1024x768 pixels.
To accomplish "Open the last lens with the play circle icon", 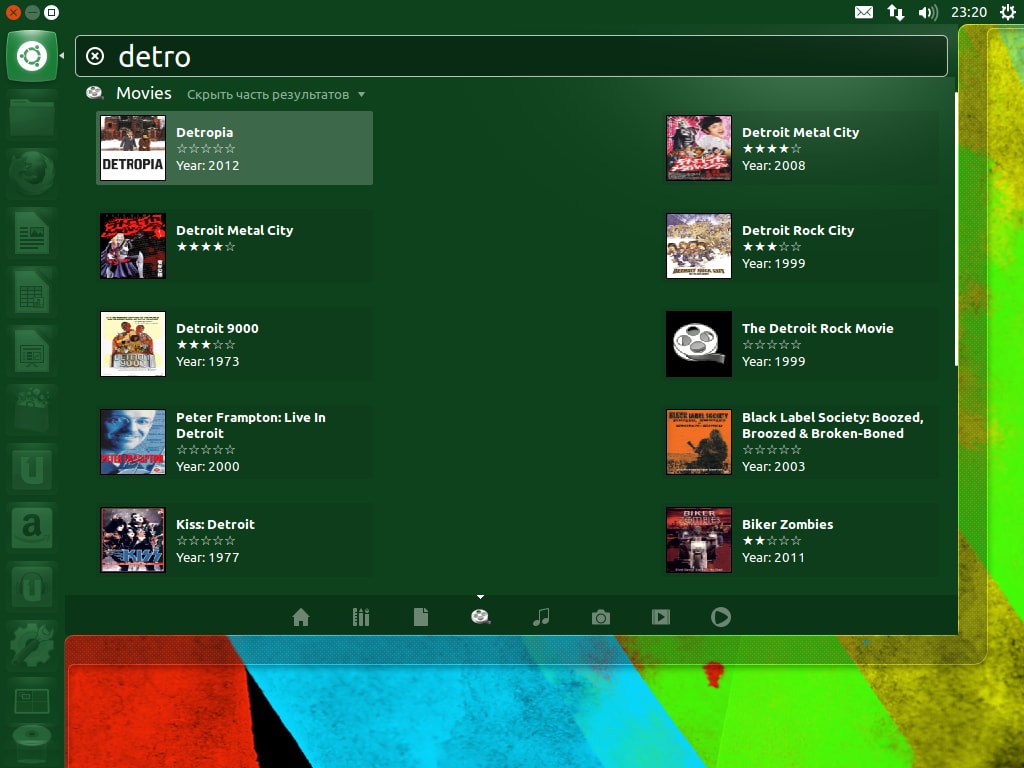I will point(721,616).
